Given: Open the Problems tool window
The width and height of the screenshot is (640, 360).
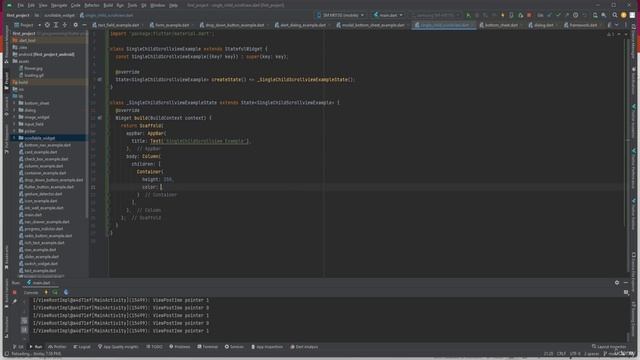Looking at the screenshot, I should [180, 347].
